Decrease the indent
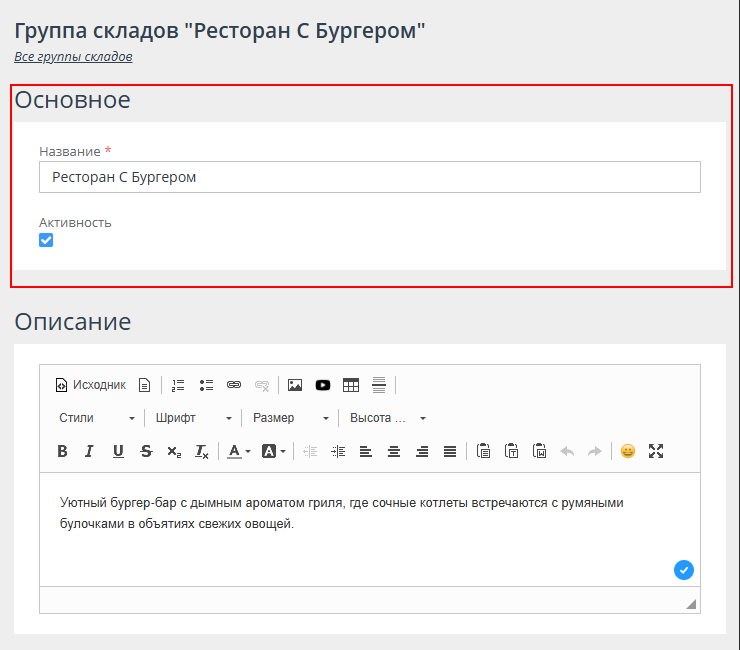 (x=310, y=452)
